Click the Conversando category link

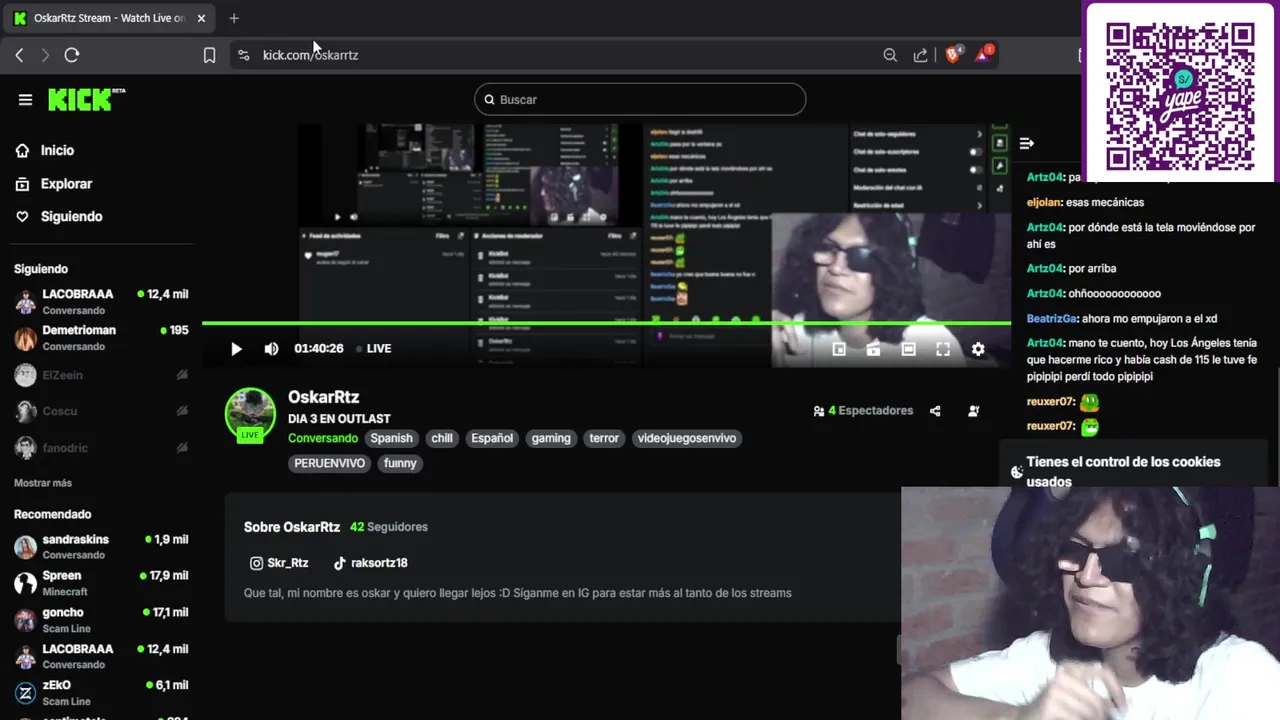point(322,438)
